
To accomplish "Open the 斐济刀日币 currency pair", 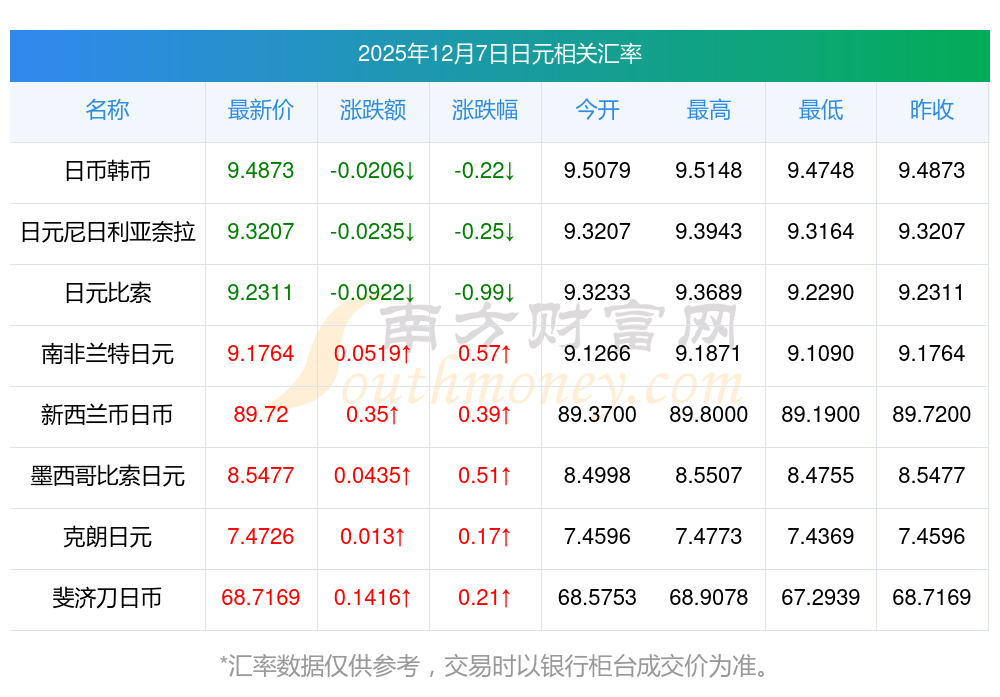I will 107,598.
